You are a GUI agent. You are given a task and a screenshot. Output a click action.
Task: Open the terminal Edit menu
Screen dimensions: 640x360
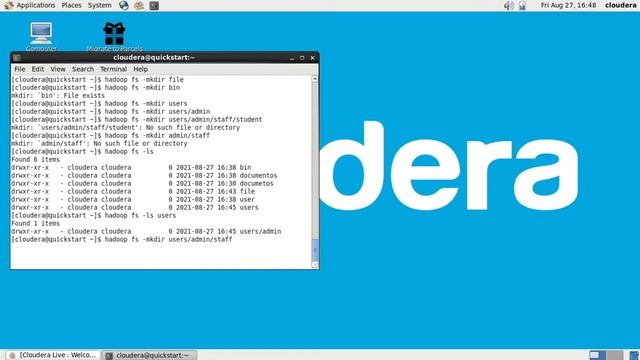click(x=38, y=69)
